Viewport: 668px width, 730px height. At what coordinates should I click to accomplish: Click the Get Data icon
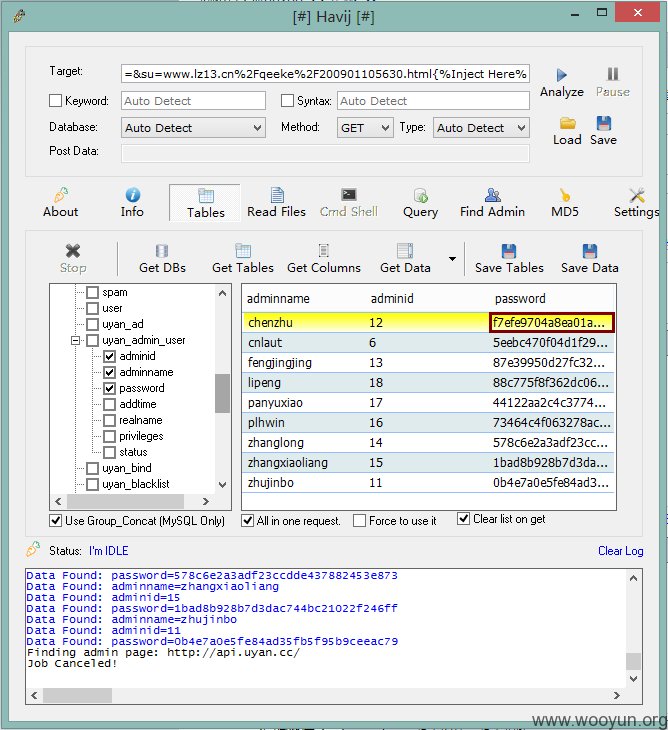point(405,251)
